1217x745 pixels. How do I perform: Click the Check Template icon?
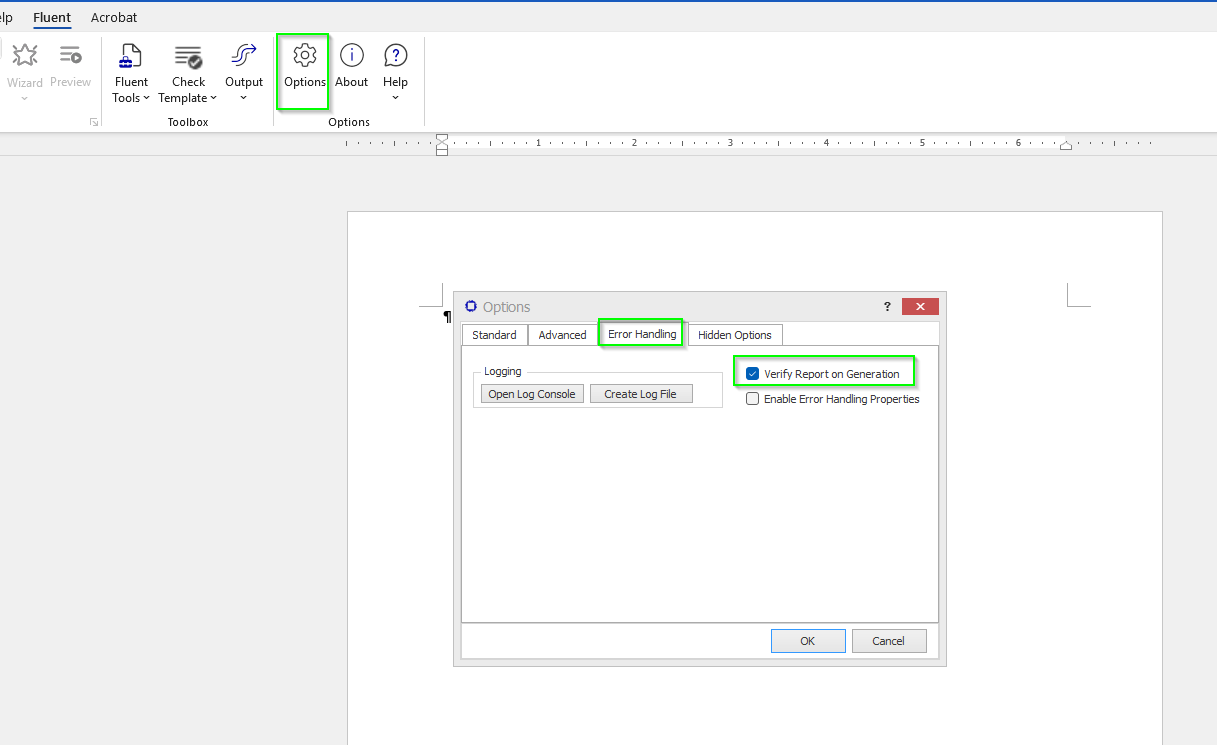click(x=188, y=56)
